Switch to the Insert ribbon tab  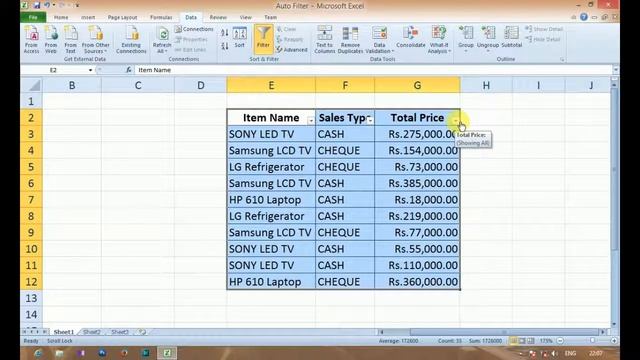click(x=88, y=17)
